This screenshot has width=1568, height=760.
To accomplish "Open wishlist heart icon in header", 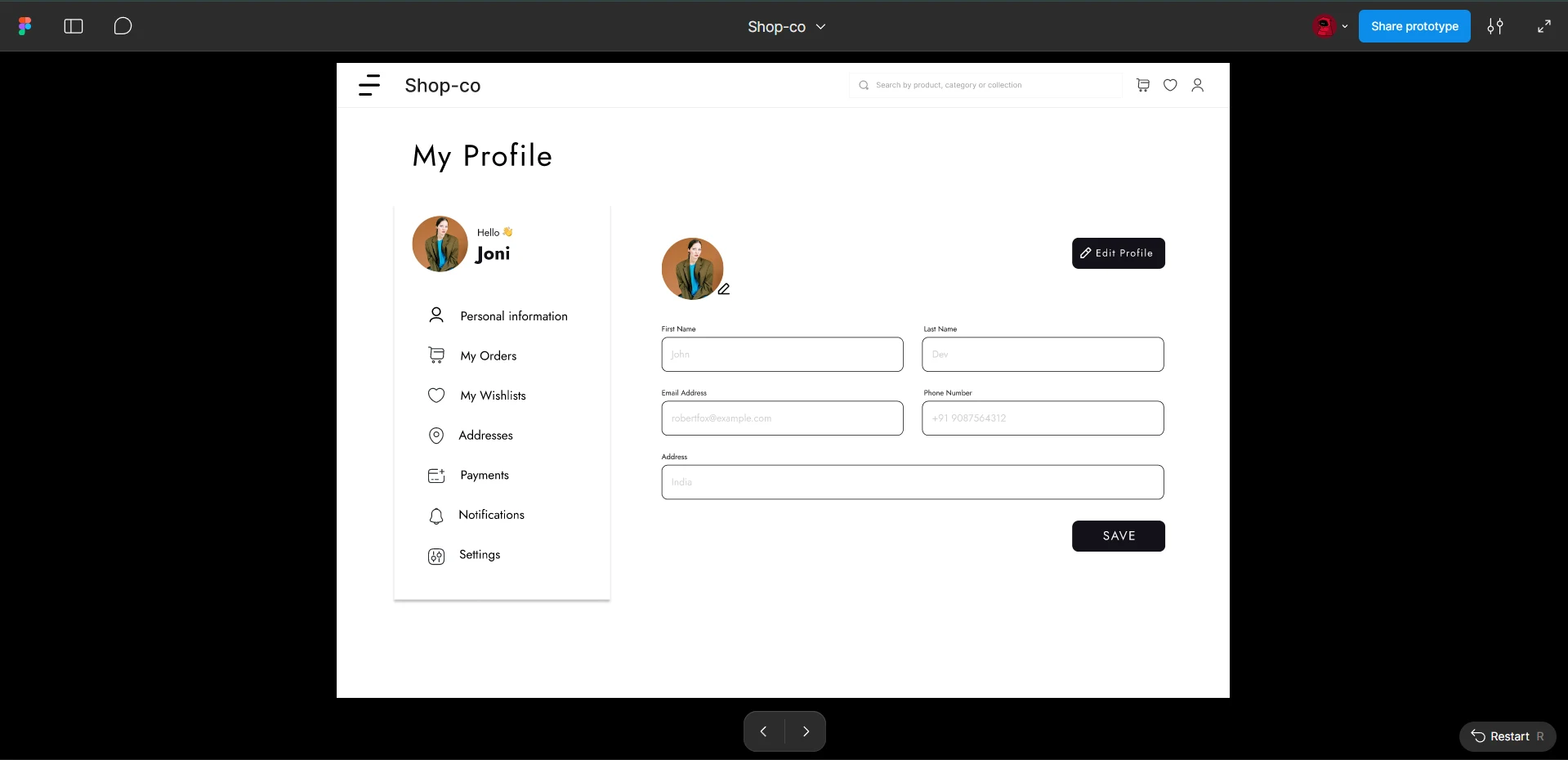I will (1170, 85).
